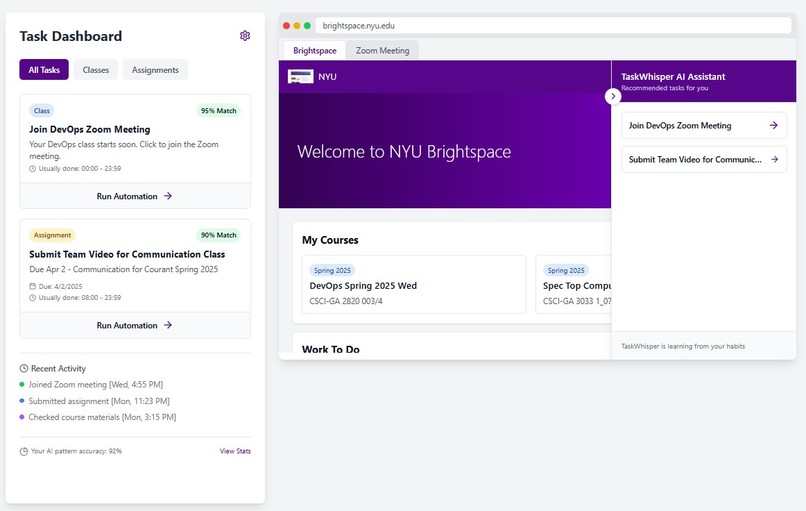Open the View Stats link
The image size is (806, 511).
[235, 451]
